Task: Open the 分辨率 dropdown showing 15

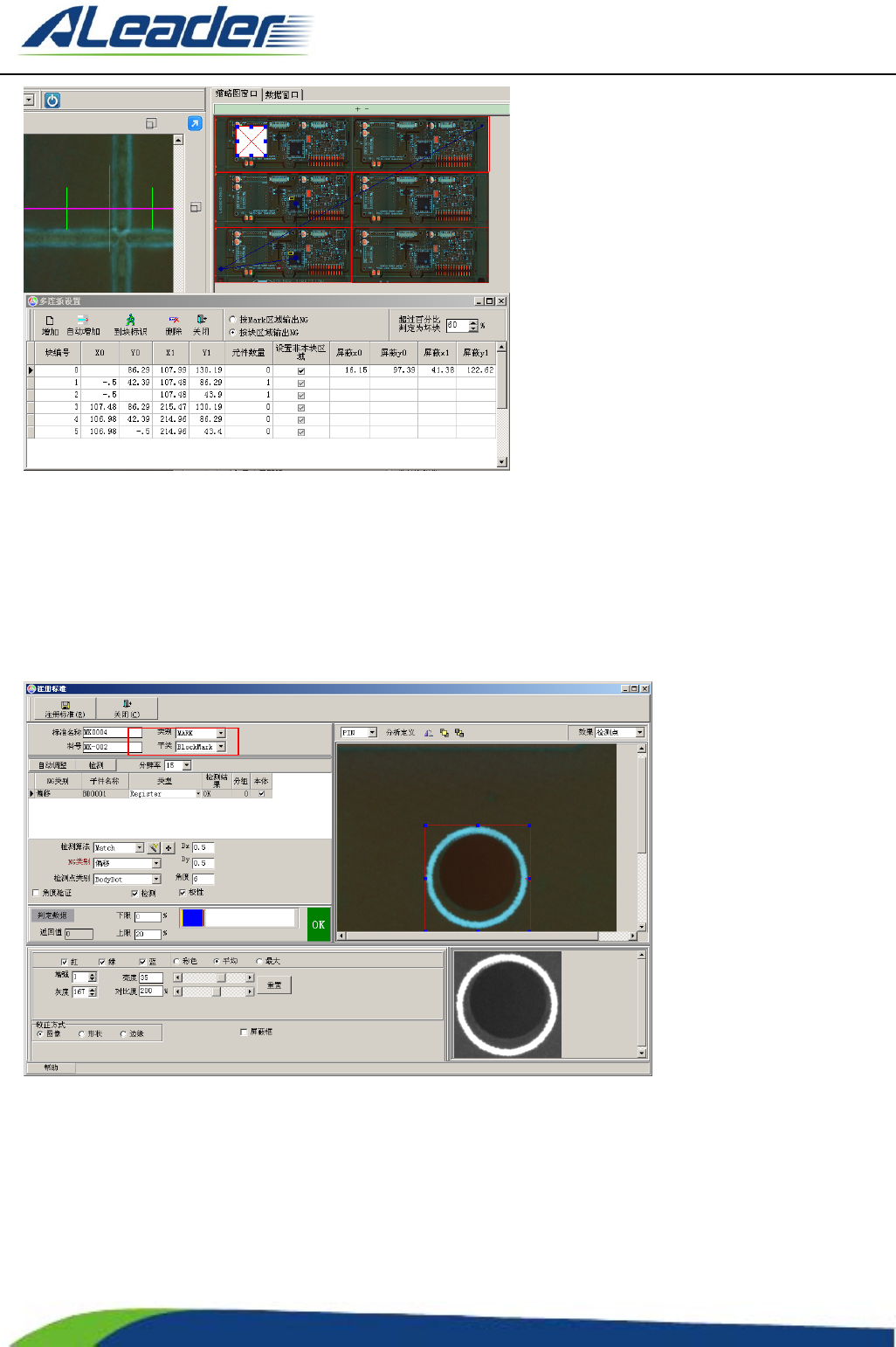Action: click(186, 765)
